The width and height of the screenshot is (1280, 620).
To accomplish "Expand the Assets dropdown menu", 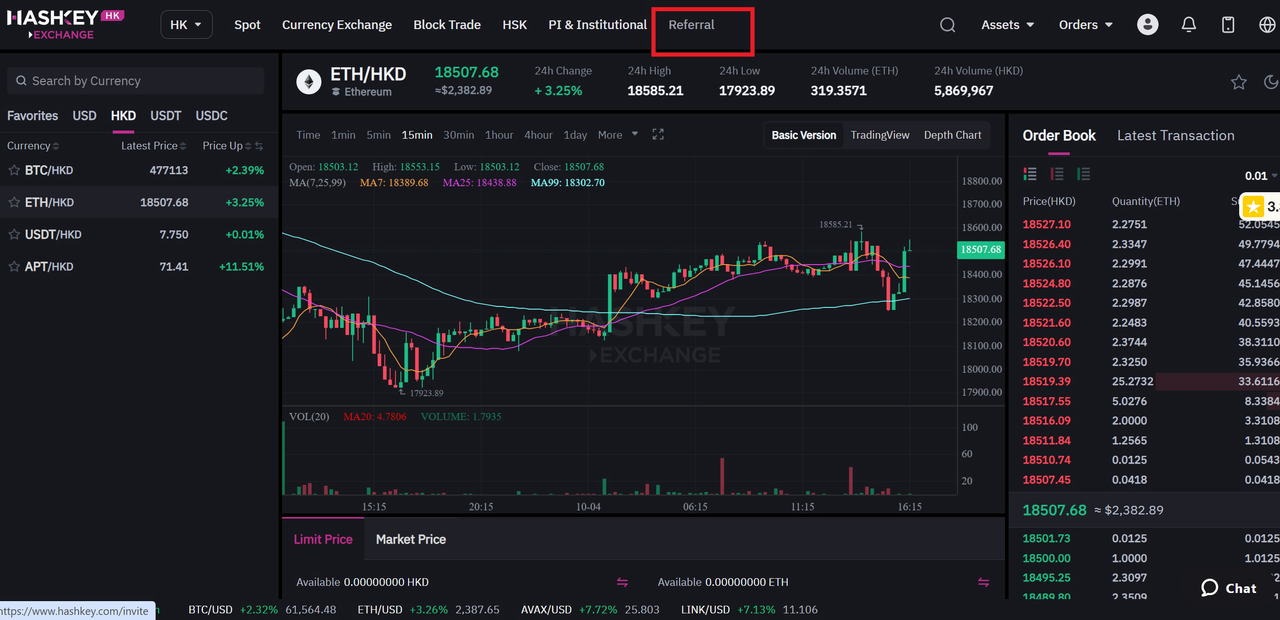I will pos(1007,25).
